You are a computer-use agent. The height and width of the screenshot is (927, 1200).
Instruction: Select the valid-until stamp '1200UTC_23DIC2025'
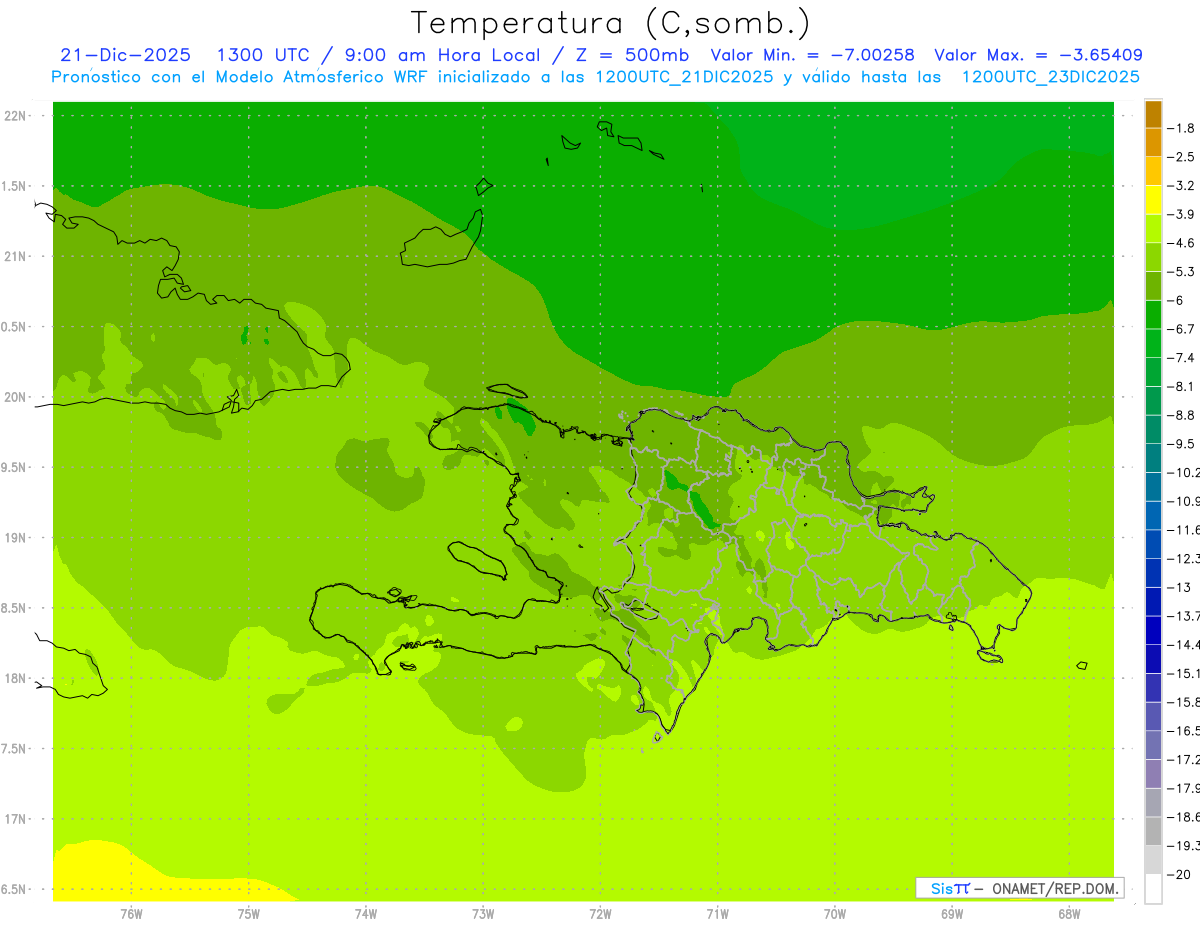[x=1051, y=77]
